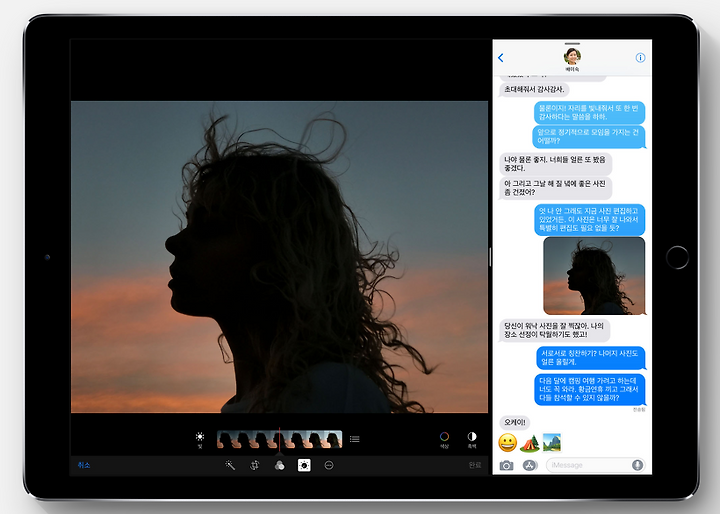Screen dimensions: 720x514
Task: Select the highlighted adjustments dial tool
Action: [304, 465]
